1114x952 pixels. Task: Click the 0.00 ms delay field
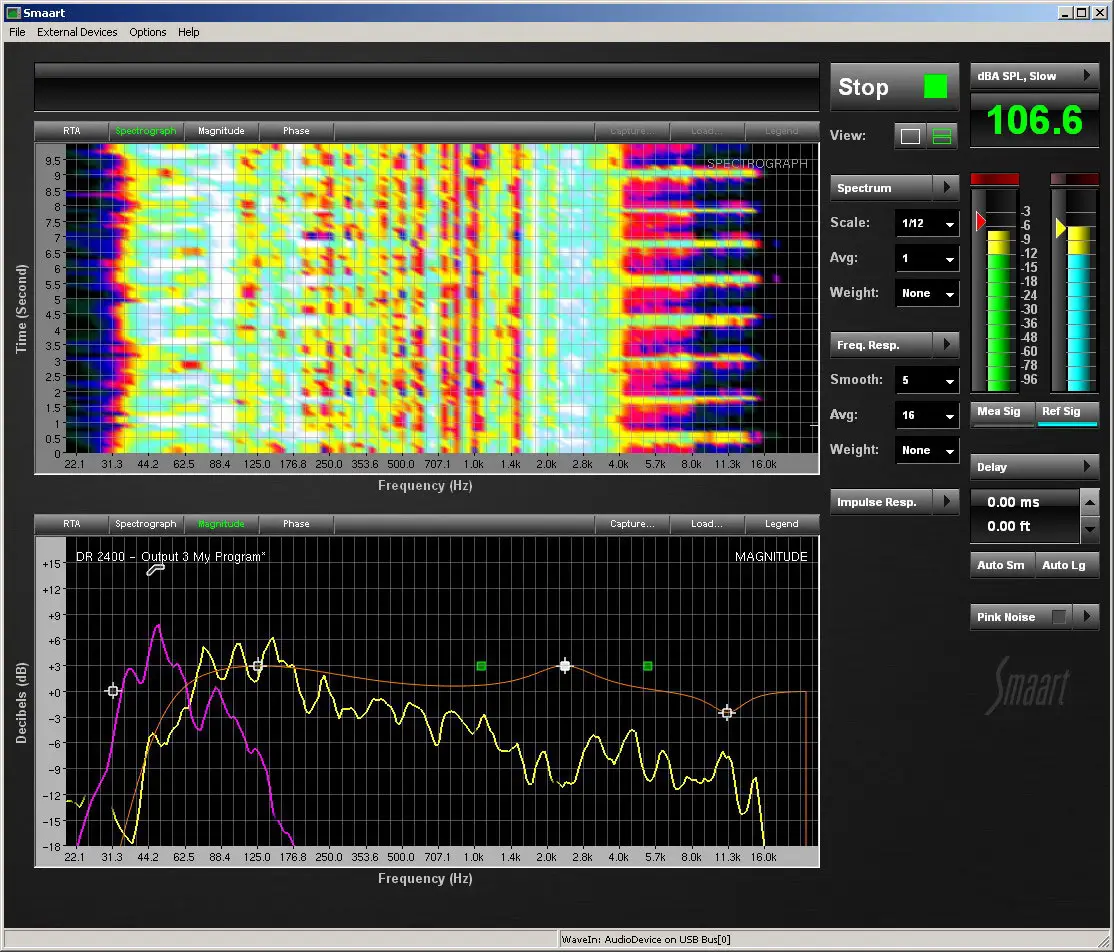click(1013, 502)
